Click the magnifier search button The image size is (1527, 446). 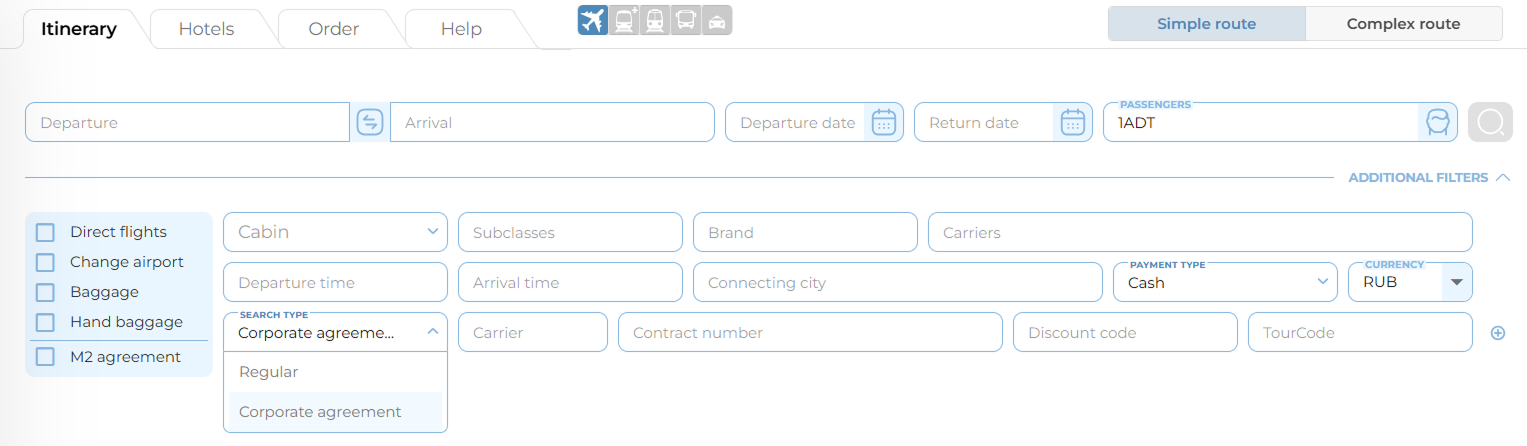1490,122
